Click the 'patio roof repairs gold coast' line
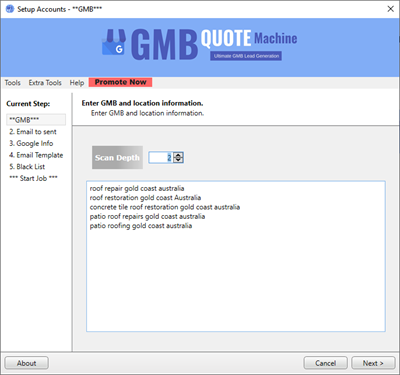 147,216
